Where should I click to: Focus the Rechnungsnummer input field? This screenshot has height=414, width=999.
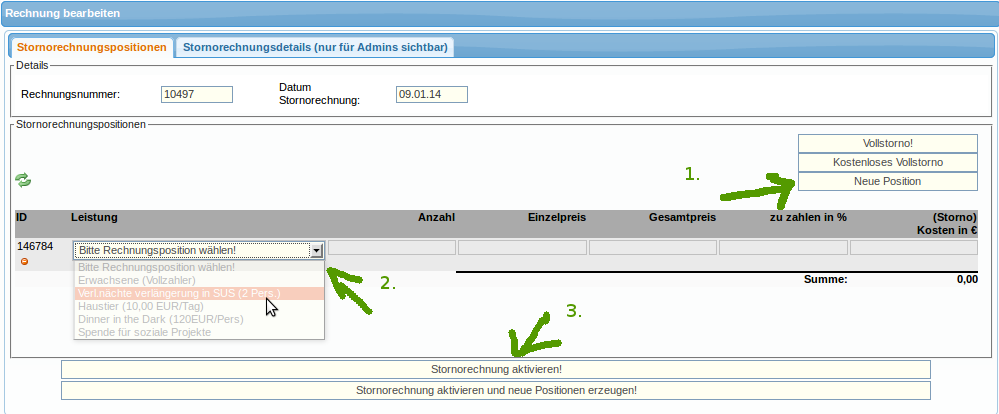196,94
